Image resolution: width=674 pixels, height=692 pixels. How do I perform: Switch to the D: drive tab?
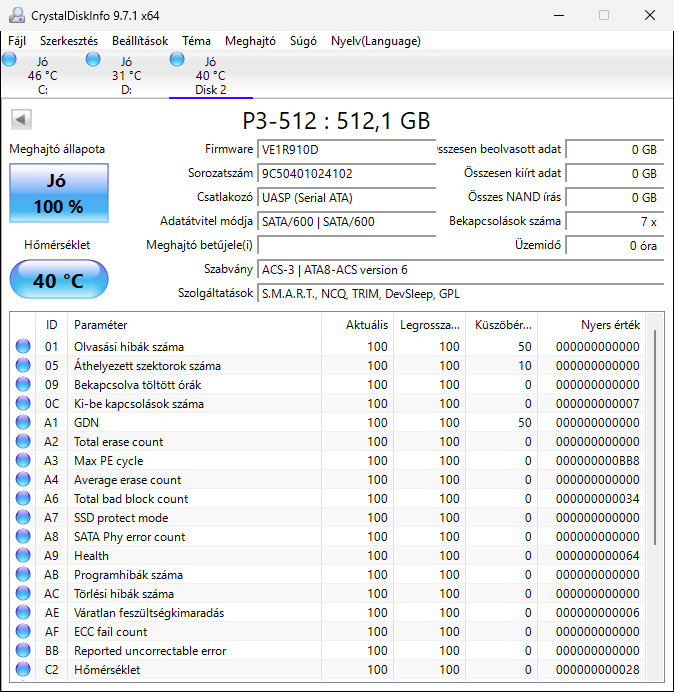[126, 75]
